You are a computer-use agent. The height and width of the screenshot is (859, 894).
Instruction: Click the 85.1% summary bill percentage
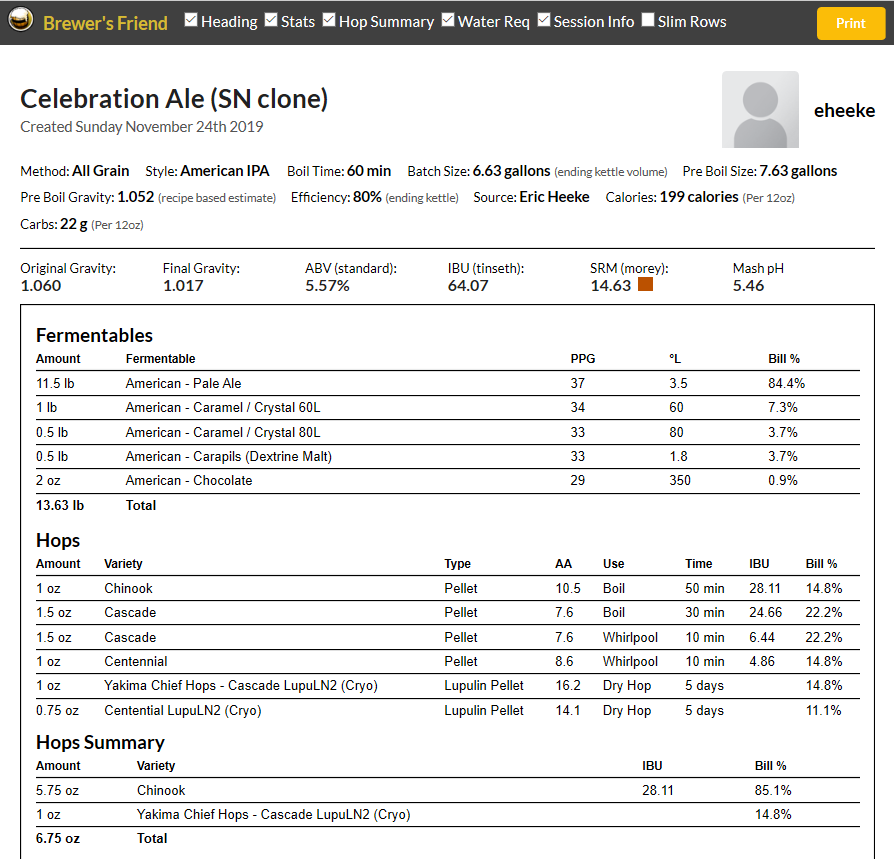click(773, 791)
